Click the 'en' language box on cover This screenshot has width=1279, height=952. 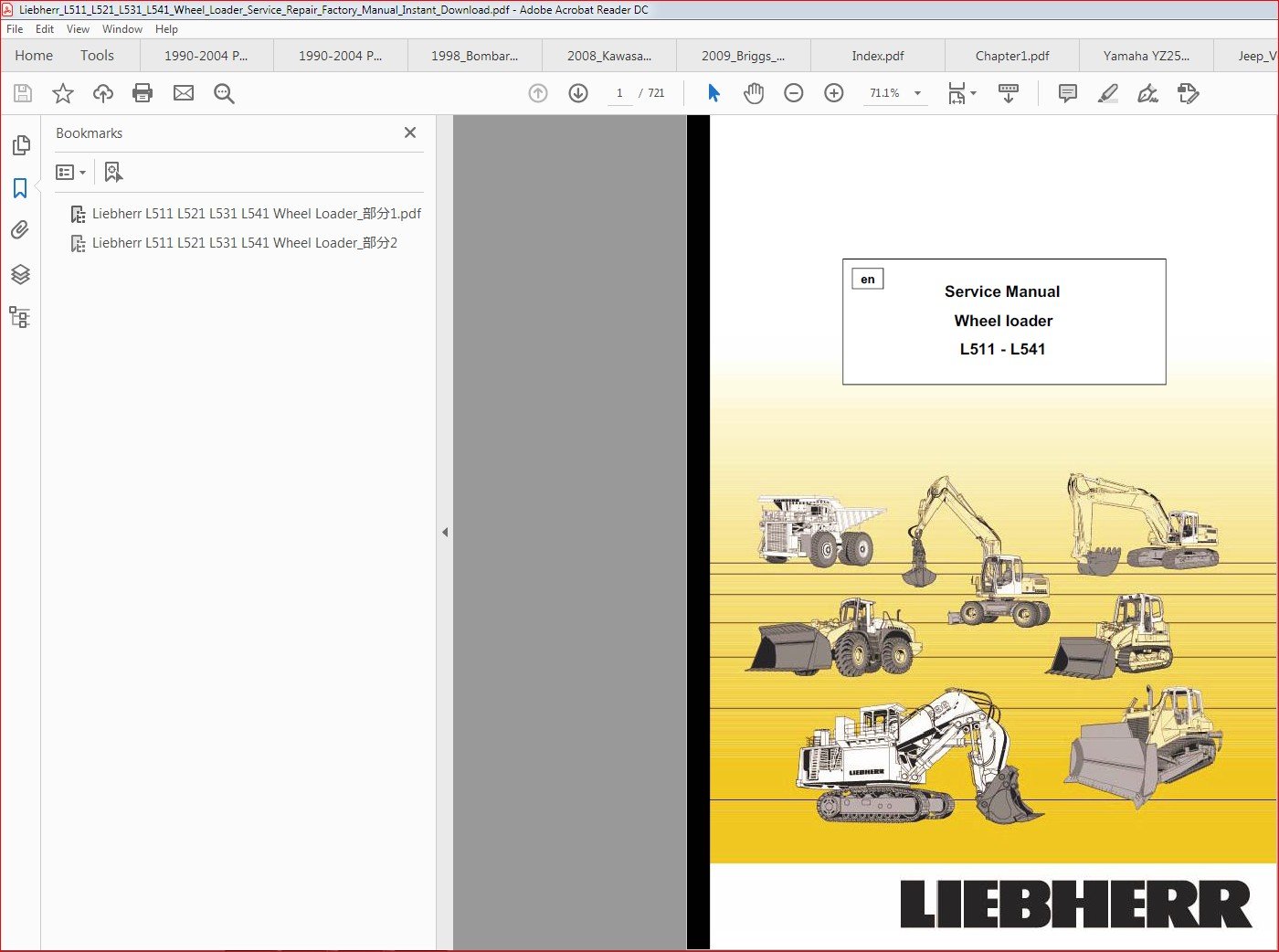[868, 279]
